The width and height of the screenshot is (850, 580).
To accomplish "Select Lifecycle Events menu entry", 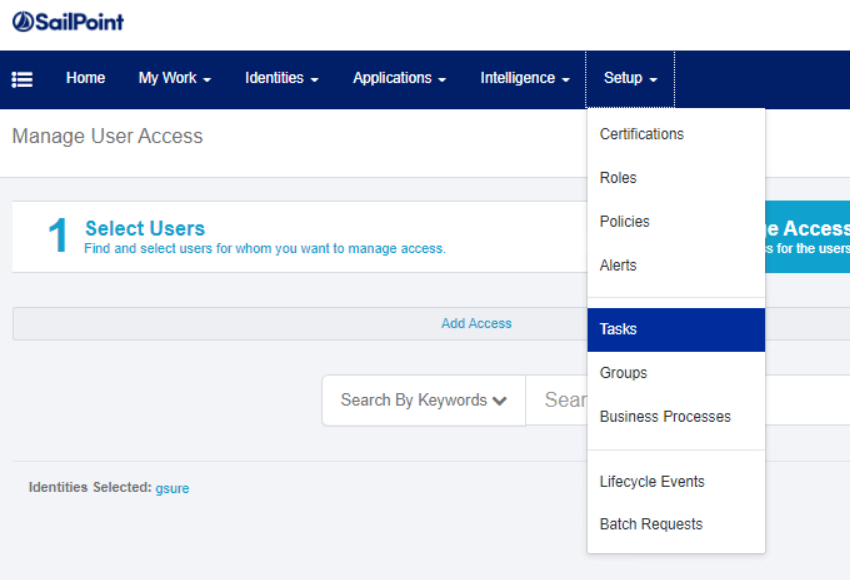I will click(x=676, y=481).
